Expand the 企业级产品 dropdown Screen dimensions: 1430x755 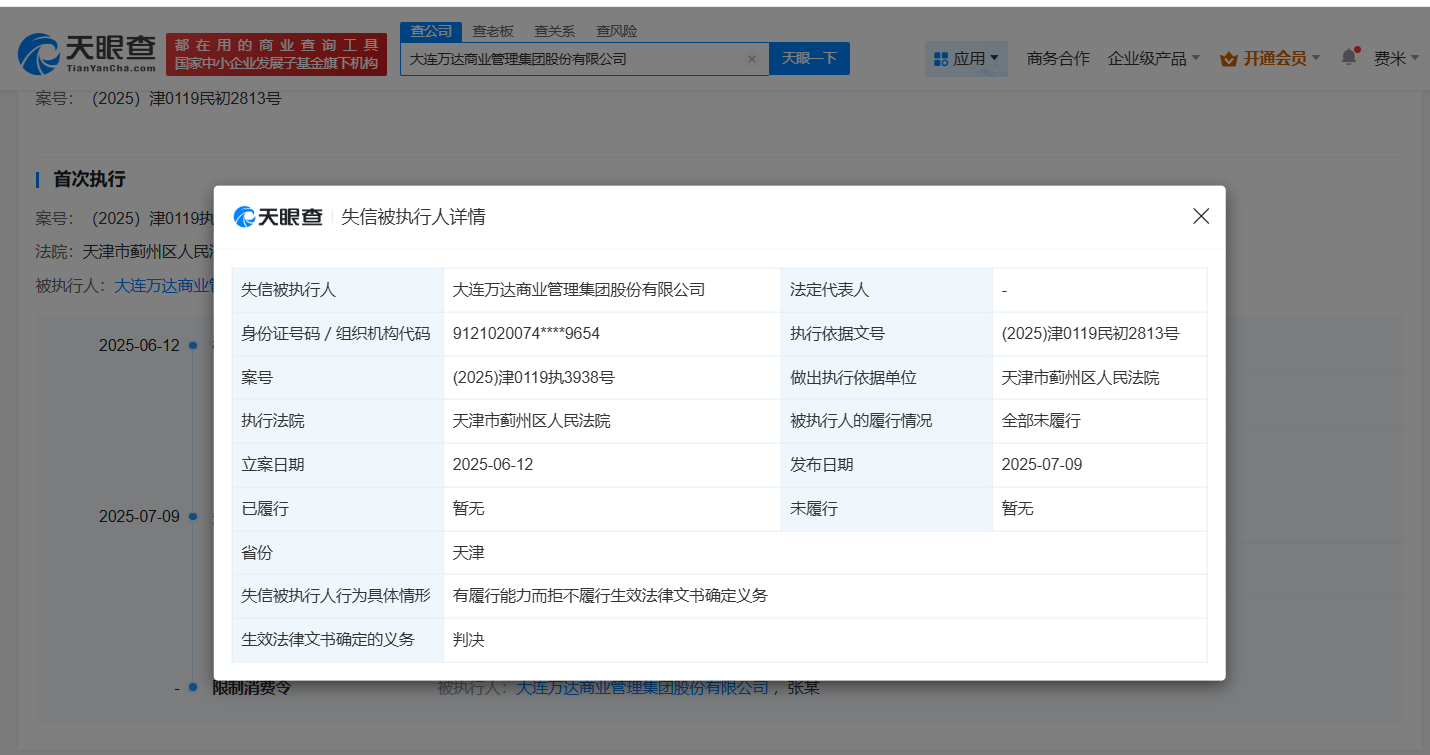1154,59
